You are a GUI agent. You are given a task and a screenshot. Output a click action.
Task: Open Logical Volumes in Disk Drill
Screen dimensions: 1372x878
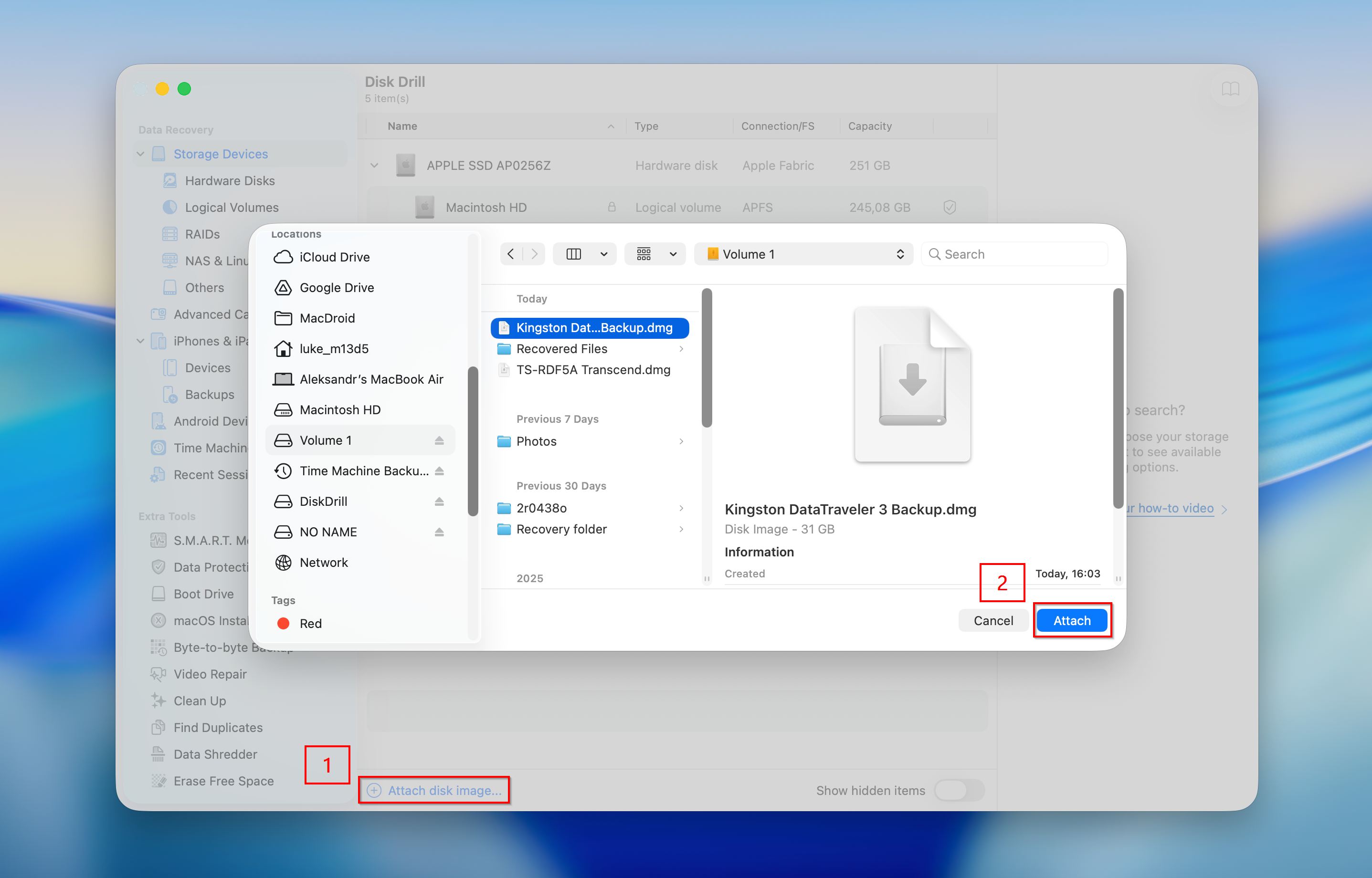tap(221, 207)
